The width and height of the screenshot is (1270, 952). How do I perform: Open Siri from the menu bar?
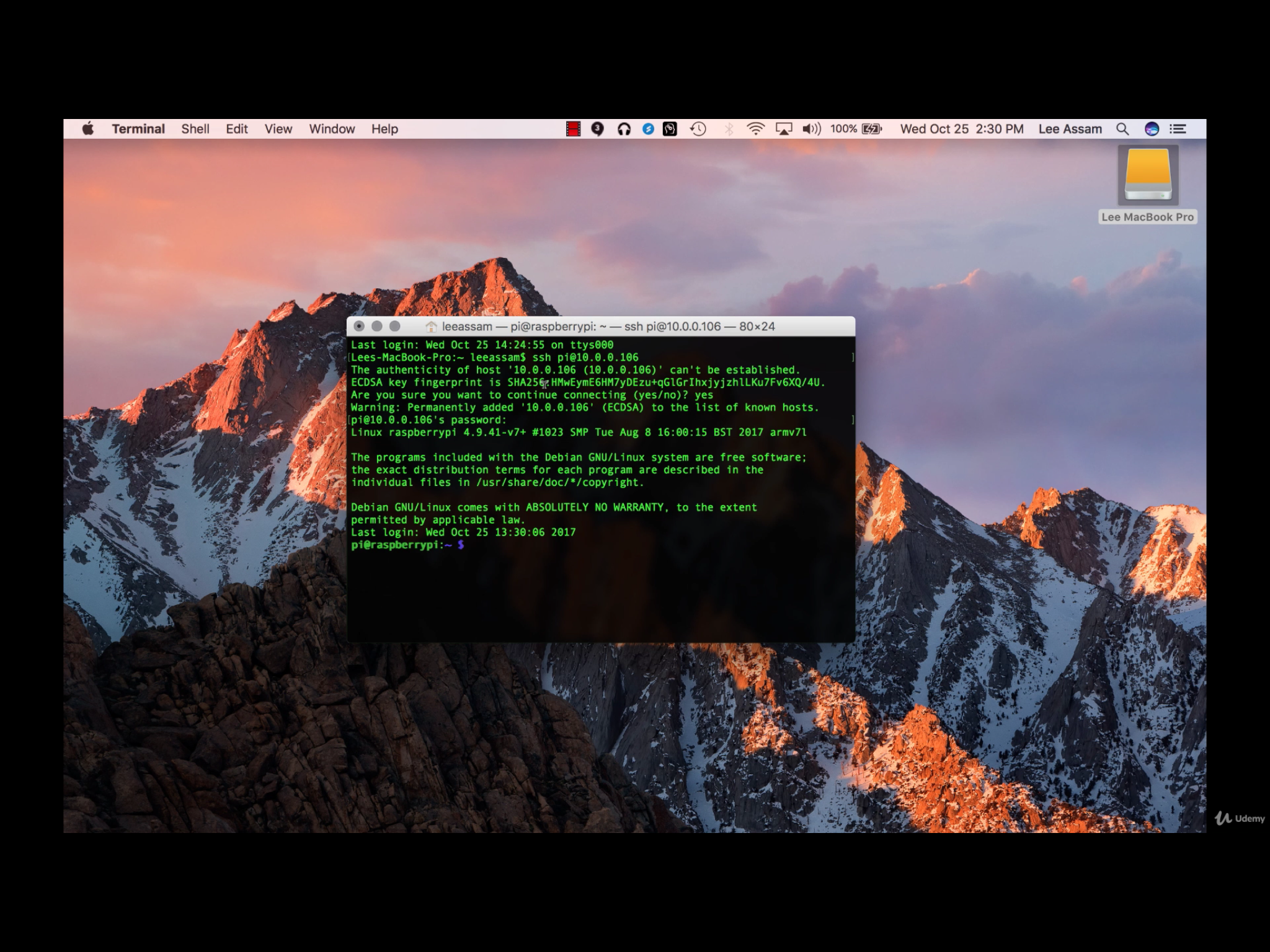(1152, 129)
